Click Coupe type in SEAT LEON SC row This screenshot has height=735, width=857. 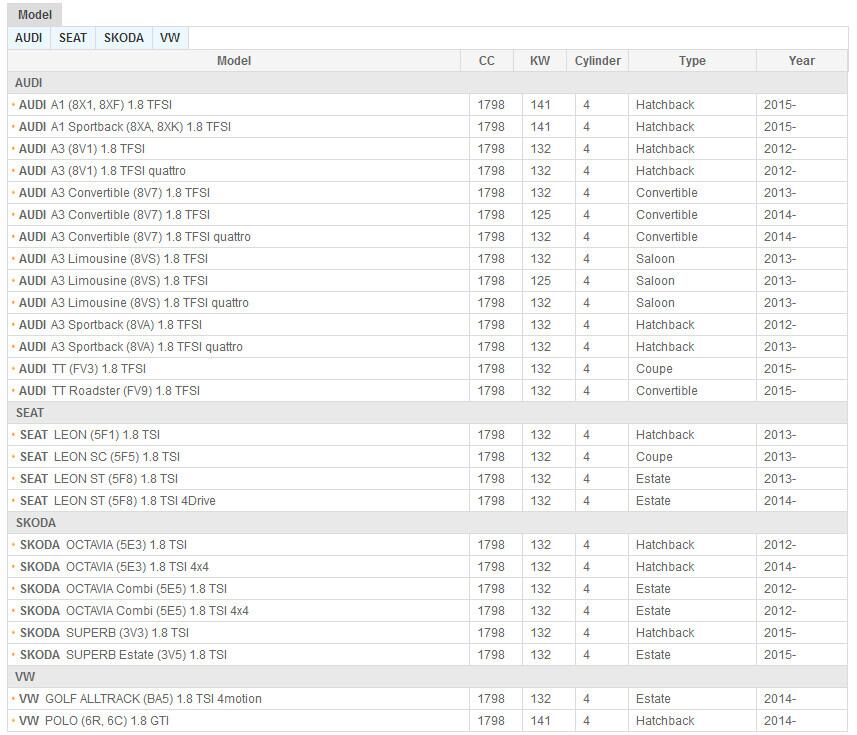(x=654, y=457)
